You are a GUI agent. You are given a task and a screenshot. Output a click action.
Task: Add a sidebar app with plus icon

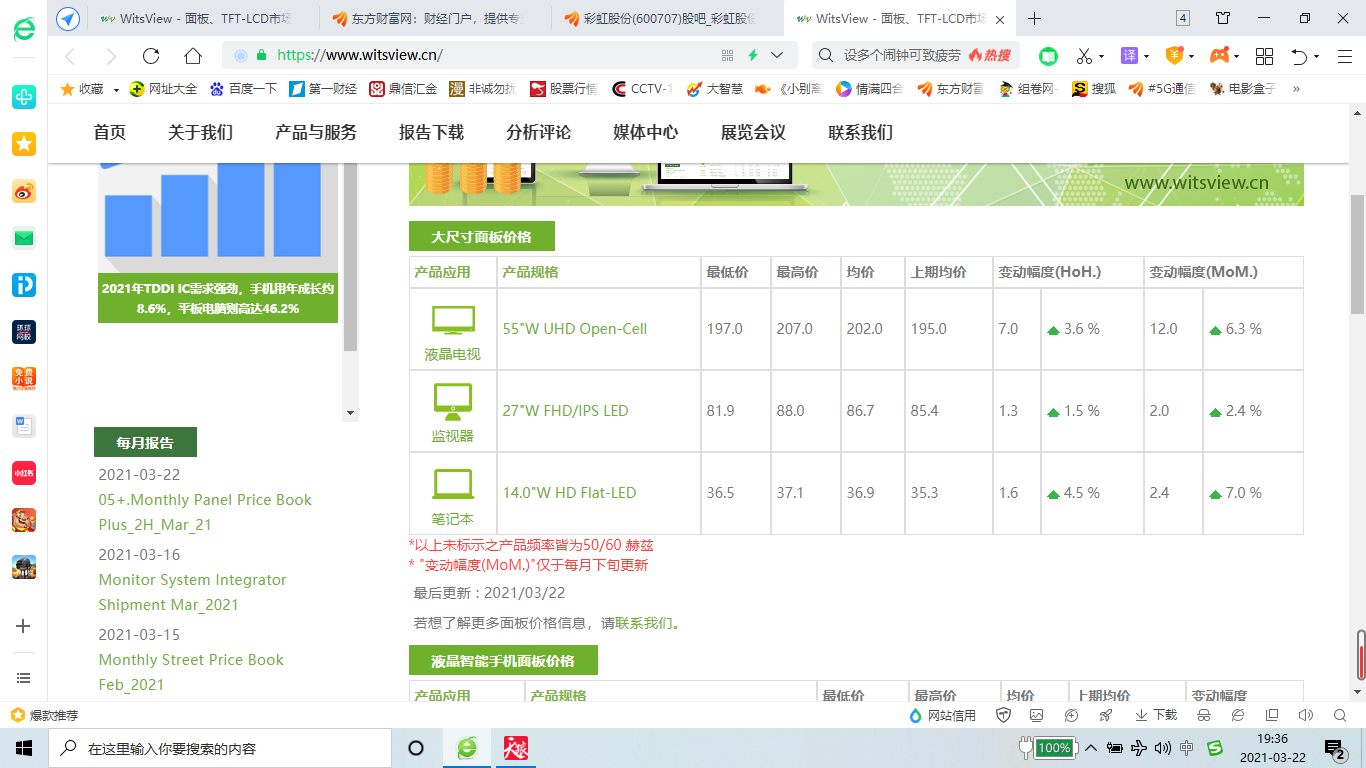tap(23, 626)
